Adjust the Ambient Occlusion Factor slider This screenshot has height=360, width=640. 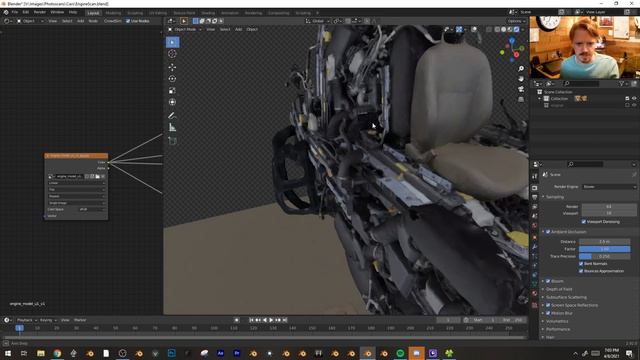604,249
